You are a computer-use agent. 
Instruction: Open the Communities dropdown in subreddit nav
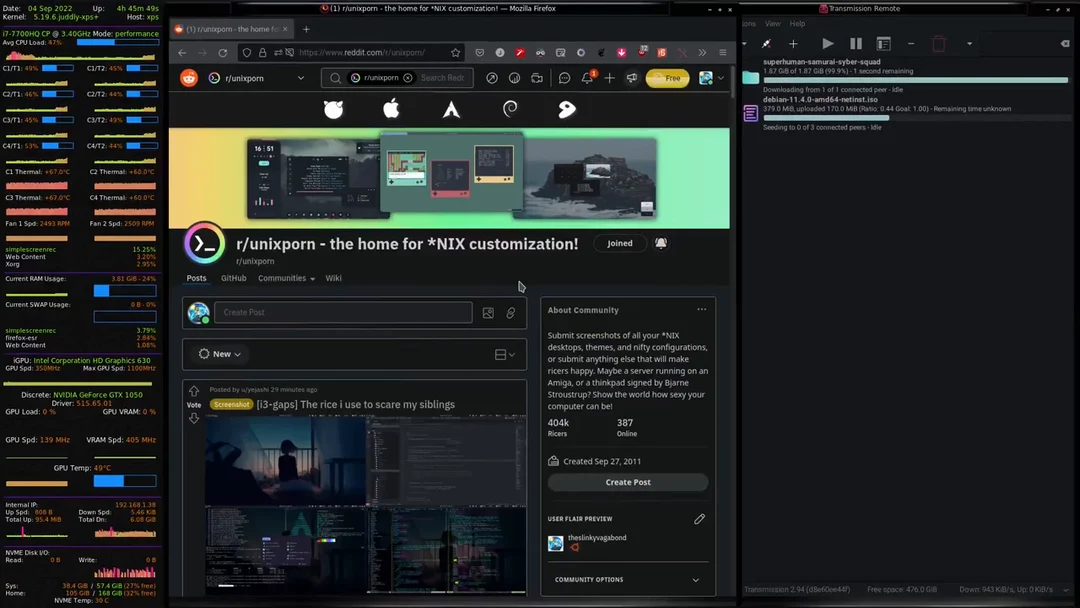[281, 278]
